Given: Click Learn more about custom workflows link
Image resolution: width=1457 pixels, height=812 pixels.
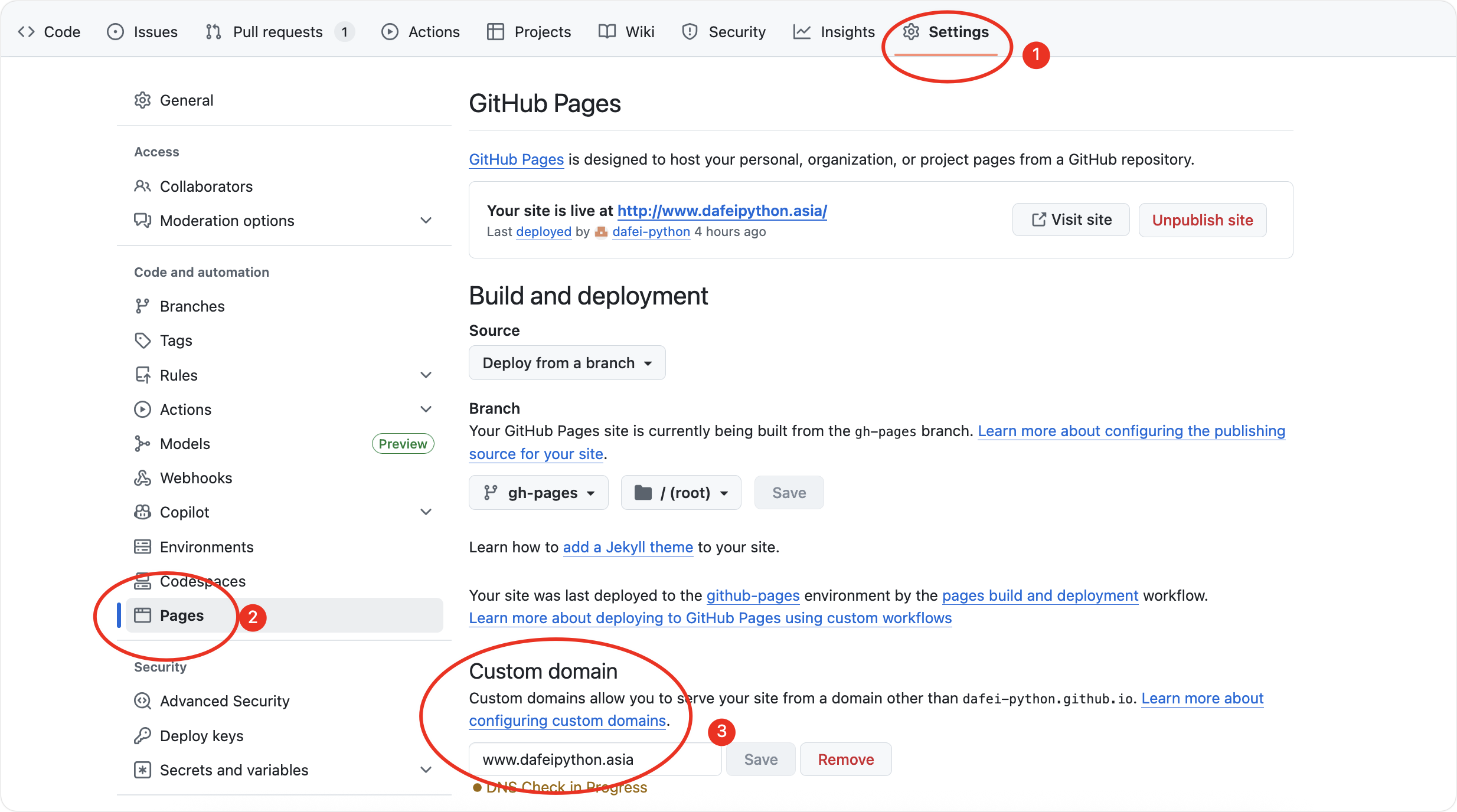Looking at the screenshot, I should [710, 618].
